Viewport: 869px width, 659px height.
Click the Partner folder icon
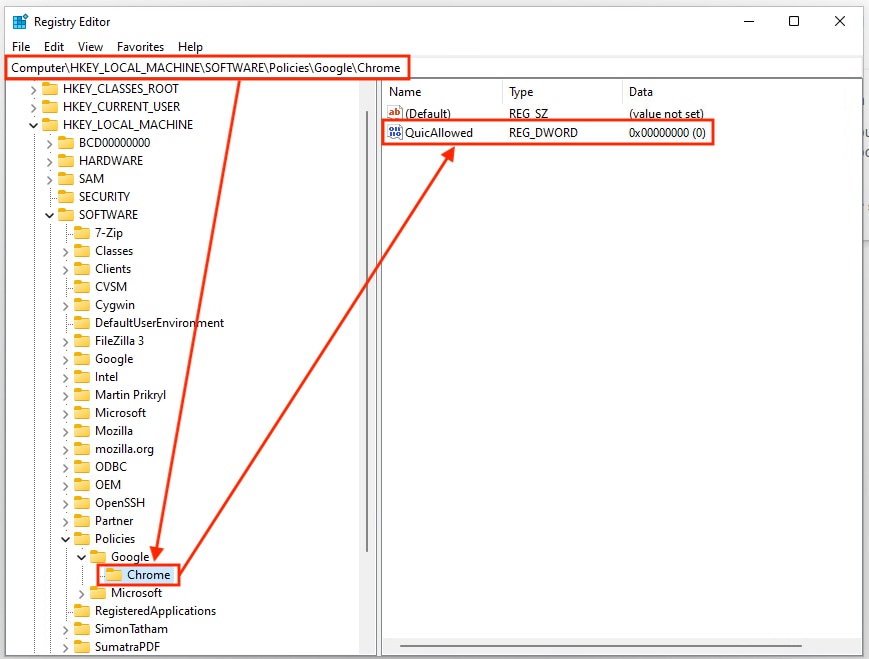(82, 521)
